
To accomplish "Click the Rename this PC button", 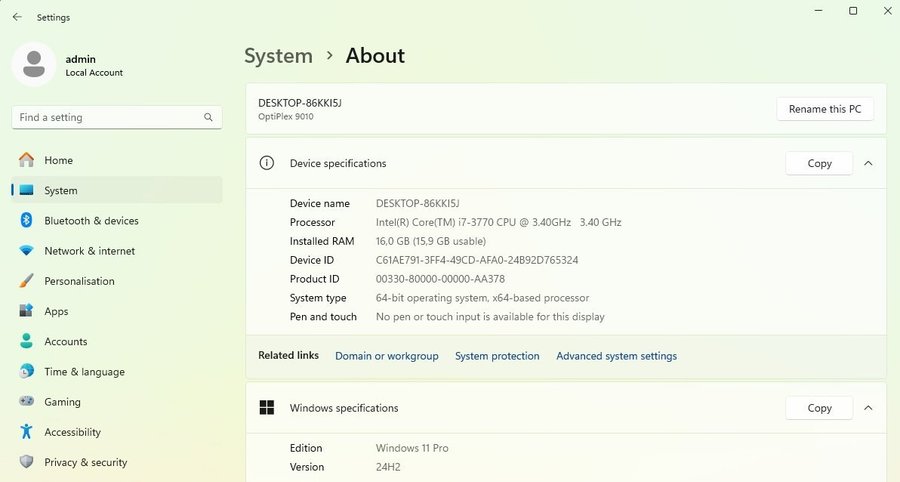I will pyautogui.click(x=824, y=109).
